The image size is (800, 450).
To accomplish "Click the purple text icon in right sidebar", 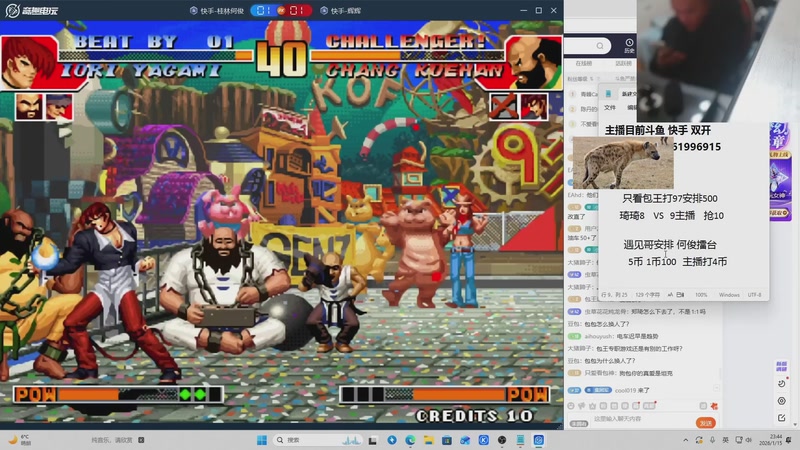I will click(x=782, y=366).
